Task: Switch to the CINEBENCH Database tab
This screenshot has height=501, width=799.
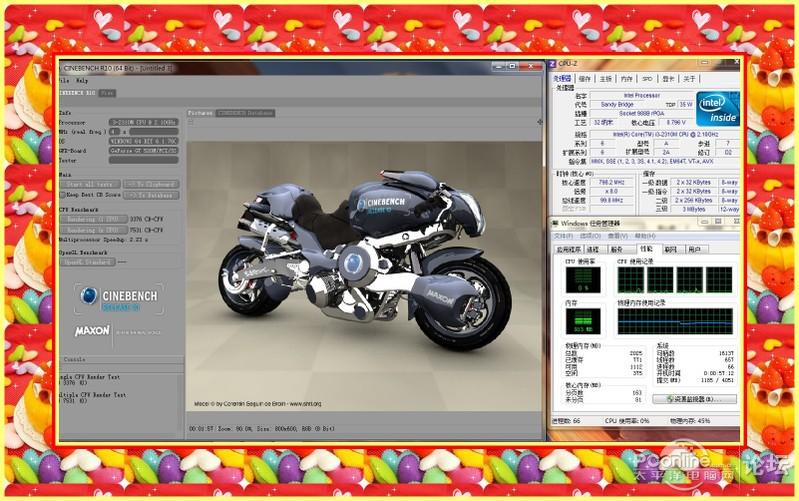Action: tap(246, 113)
